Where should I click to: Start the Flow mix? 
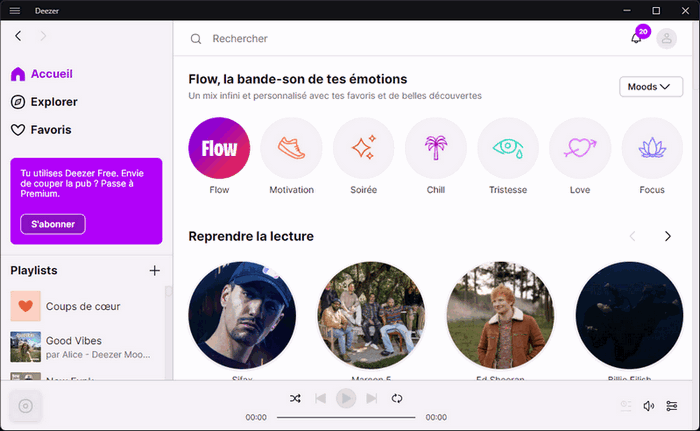[219, 148]
